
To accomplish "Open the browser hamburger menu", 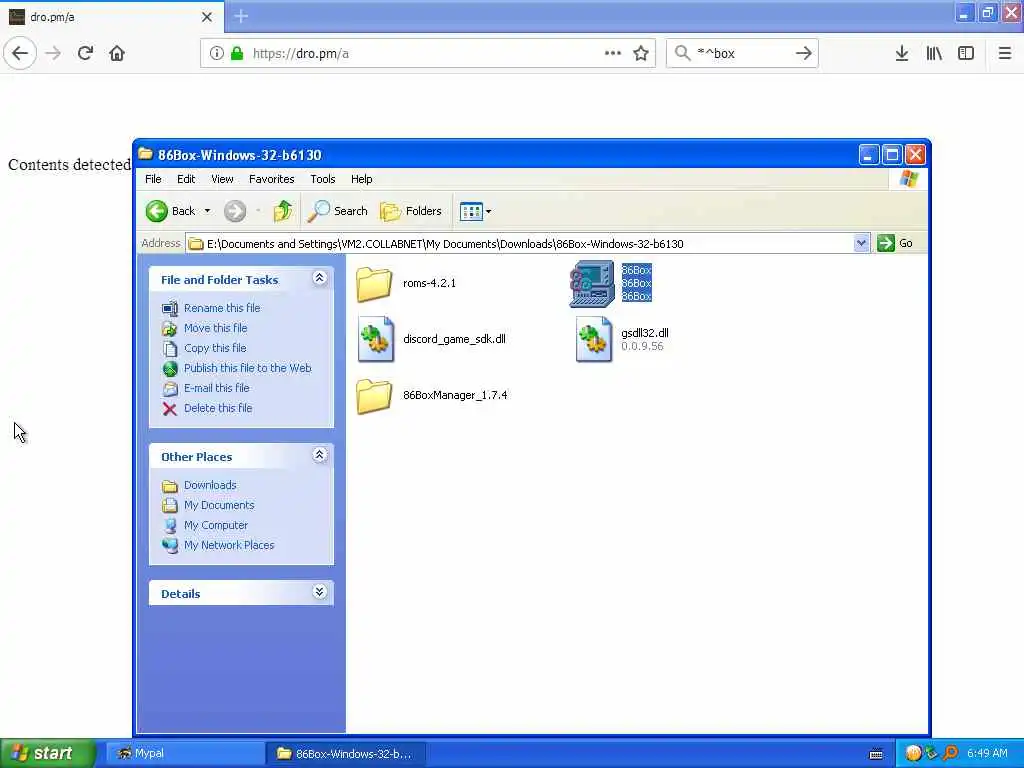I will [x=1005, y=53].
